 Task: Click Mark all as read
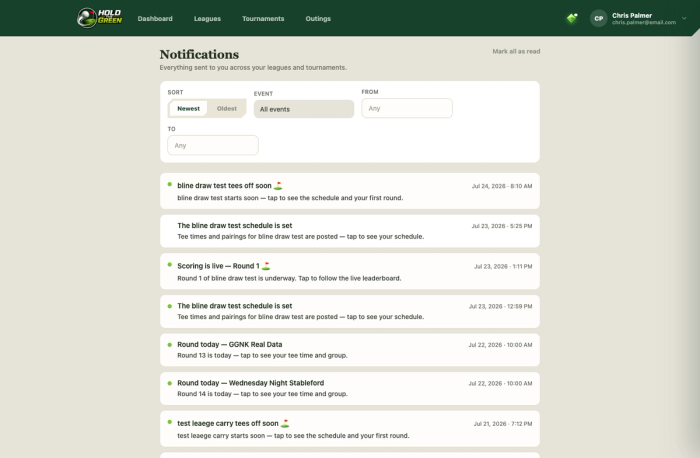pos(516,51)
